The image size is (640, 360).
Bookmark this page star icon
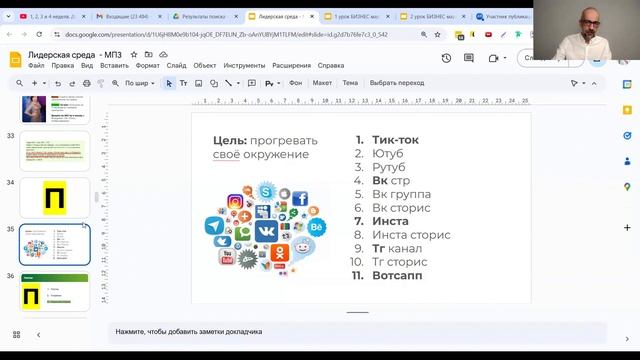(438, 35)
